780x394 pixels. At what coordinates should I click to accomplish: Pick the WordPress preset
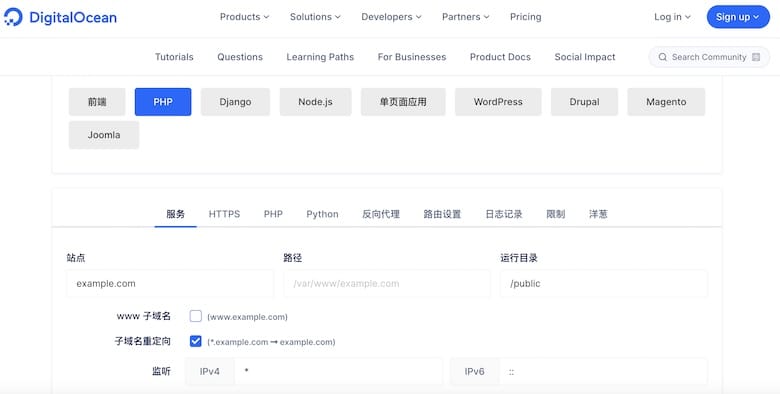tap(498, 102)
